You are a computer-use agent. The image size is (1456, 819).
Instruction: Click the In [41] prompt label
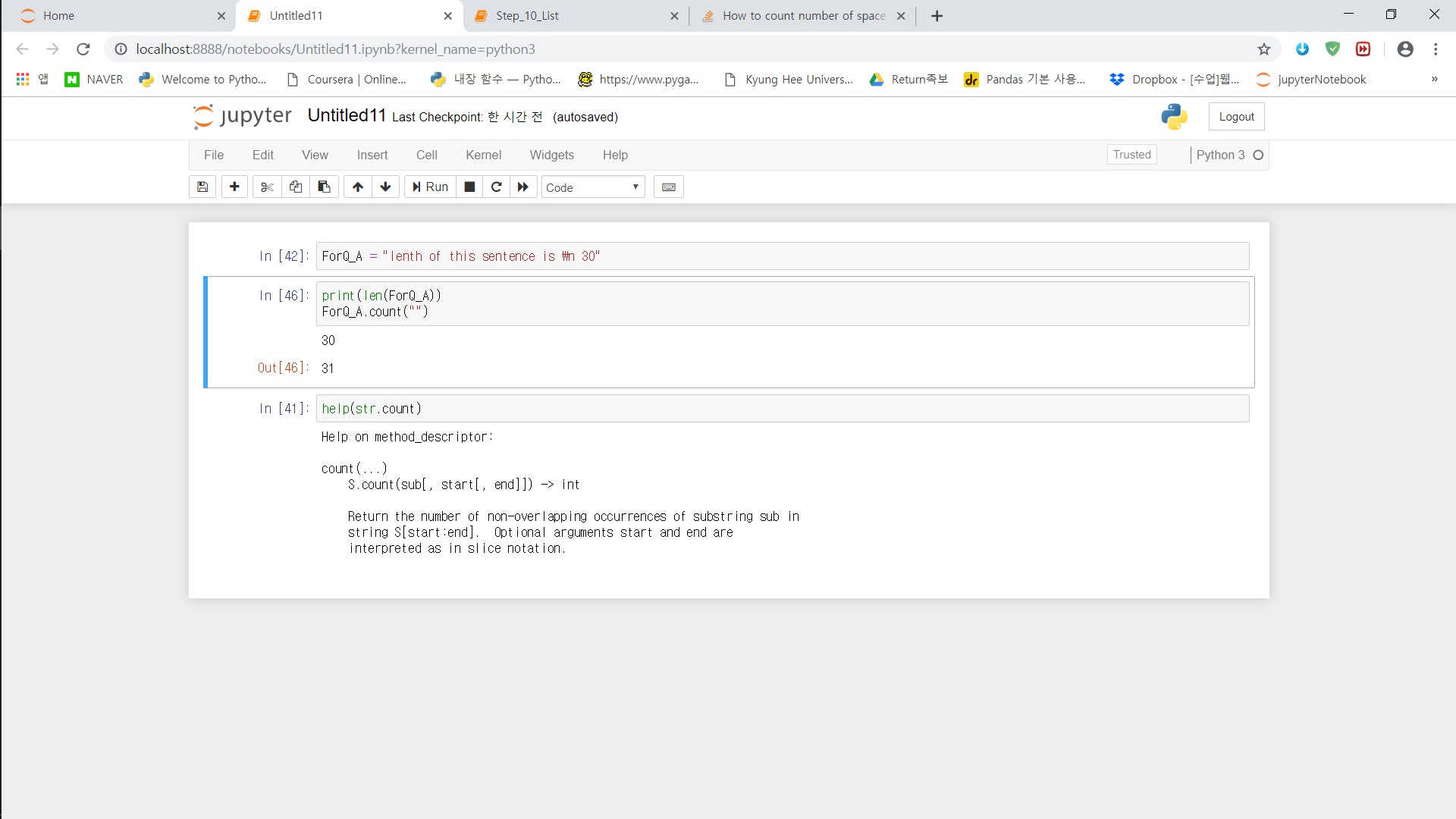[x=284, y=409]
